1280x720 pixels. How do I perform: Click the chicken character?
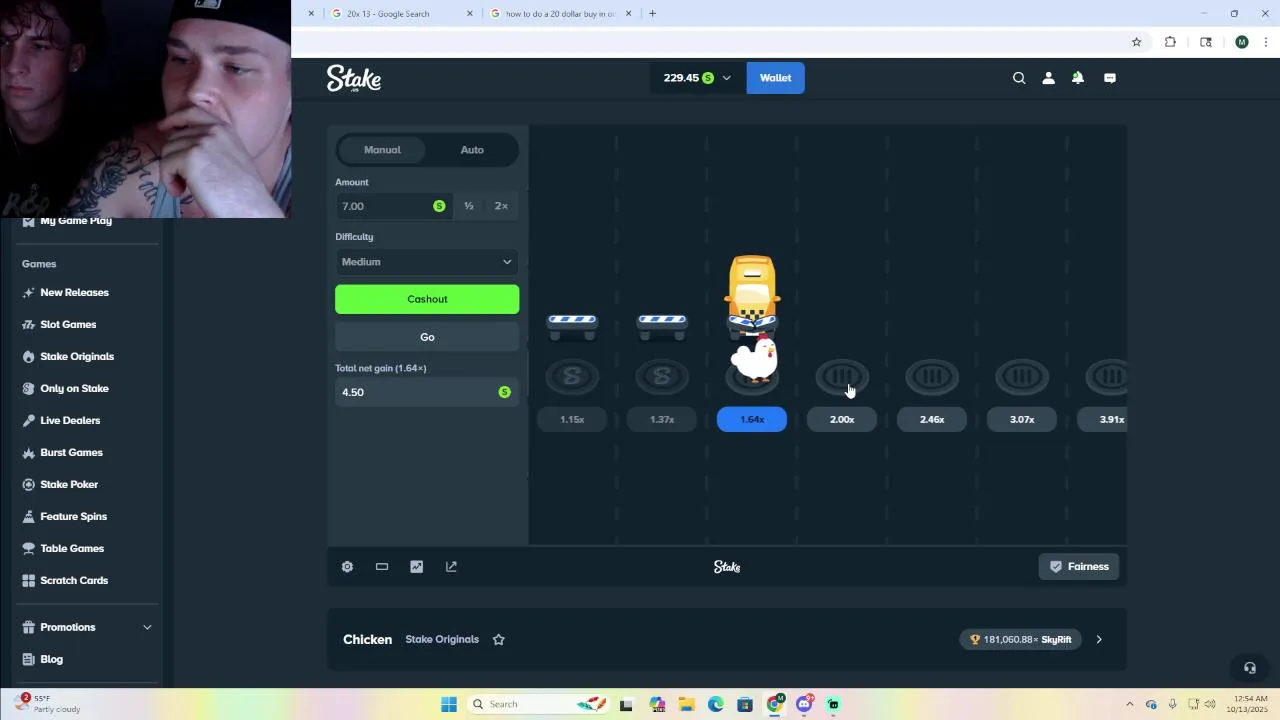(755, 361)
